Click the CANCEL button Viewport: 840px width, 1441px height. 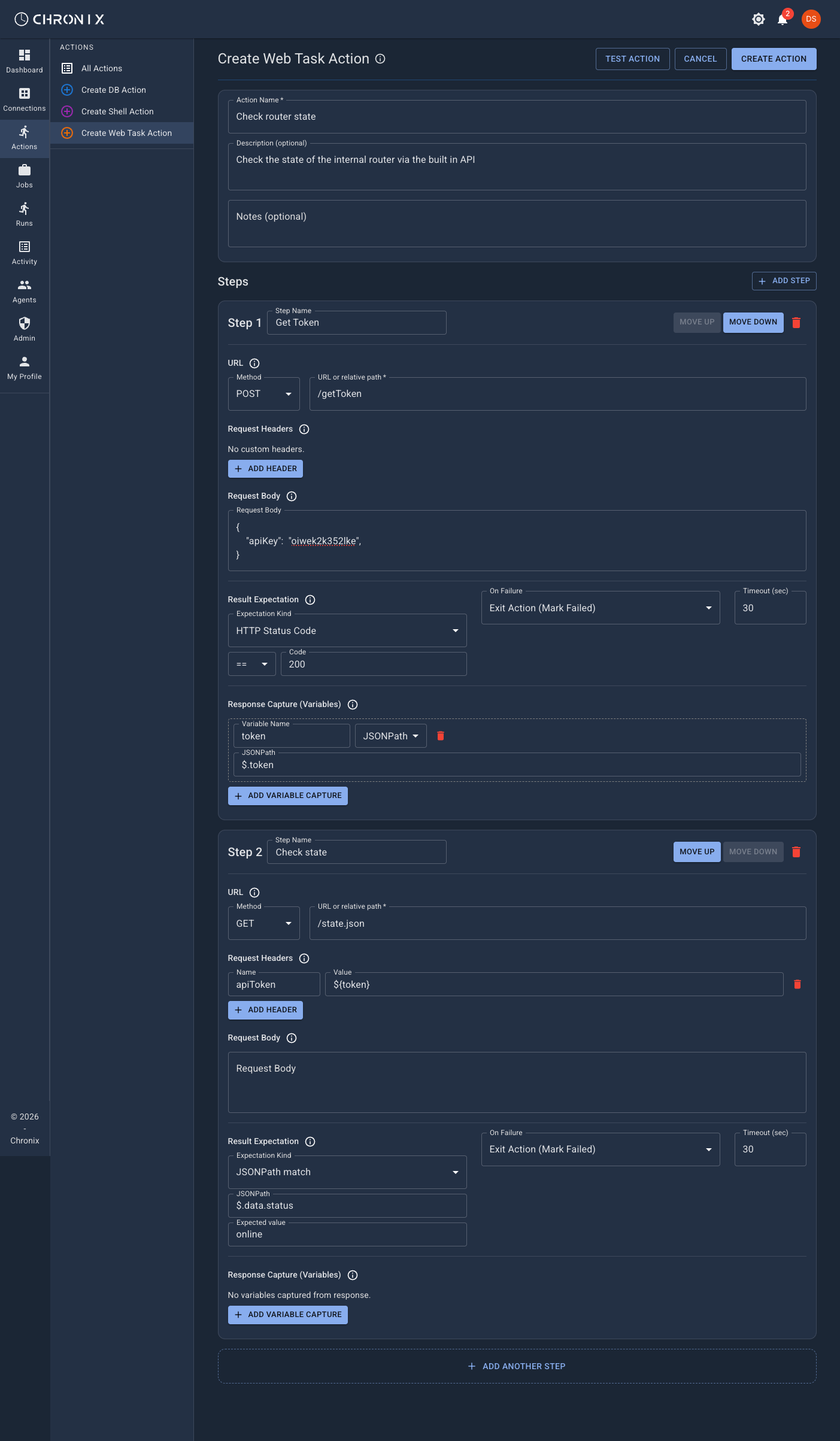[700, 59]
